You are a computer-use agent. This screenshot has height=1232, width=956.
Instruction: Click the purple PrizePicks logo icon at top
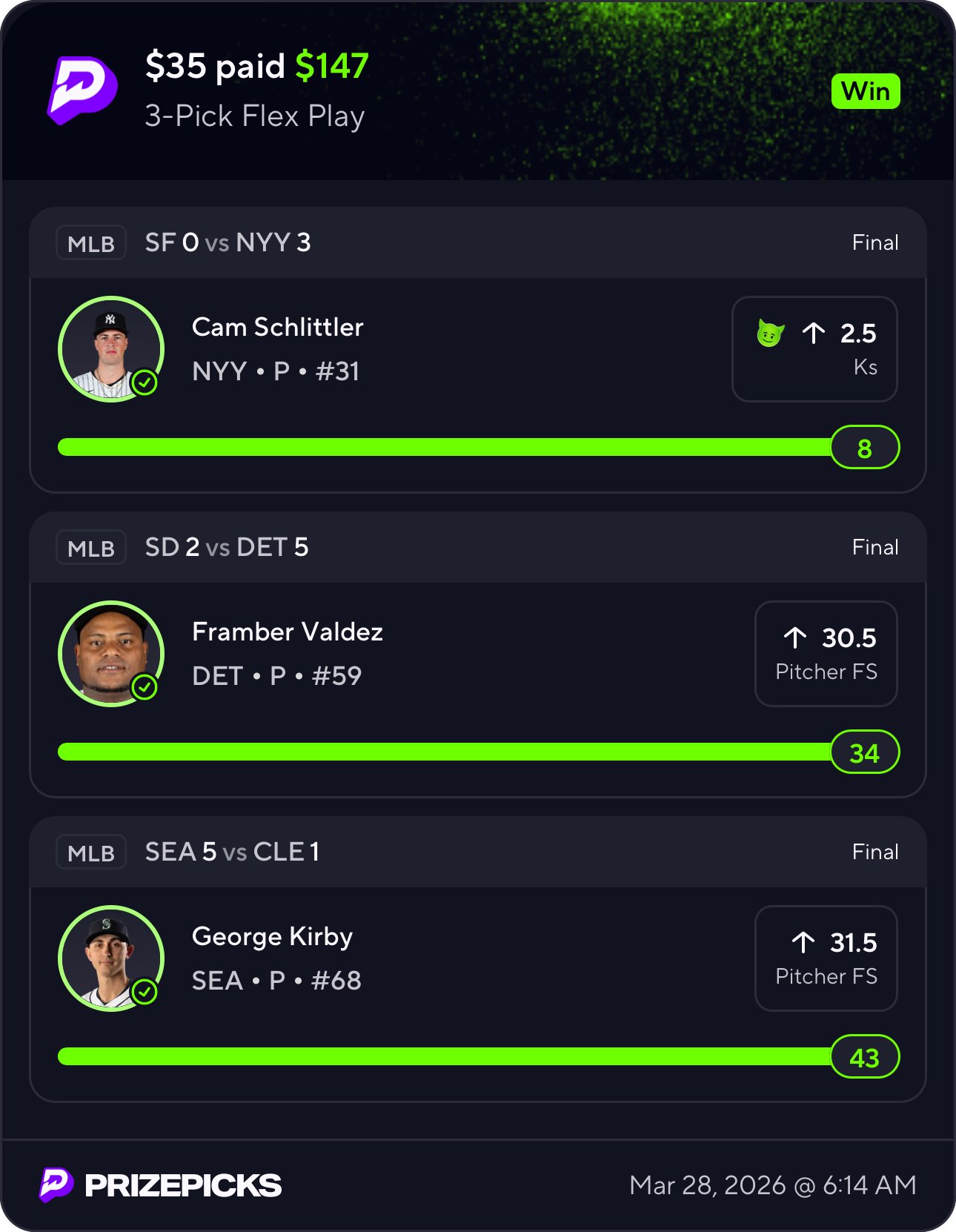(82, 90)
